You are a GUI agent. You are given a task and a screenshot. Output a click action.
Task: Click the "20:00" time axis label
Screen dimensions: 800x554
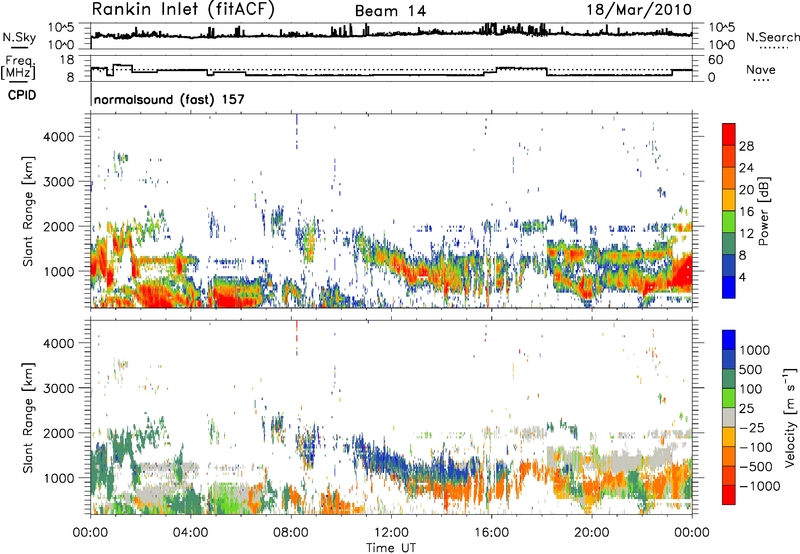[x=591, y=533]
